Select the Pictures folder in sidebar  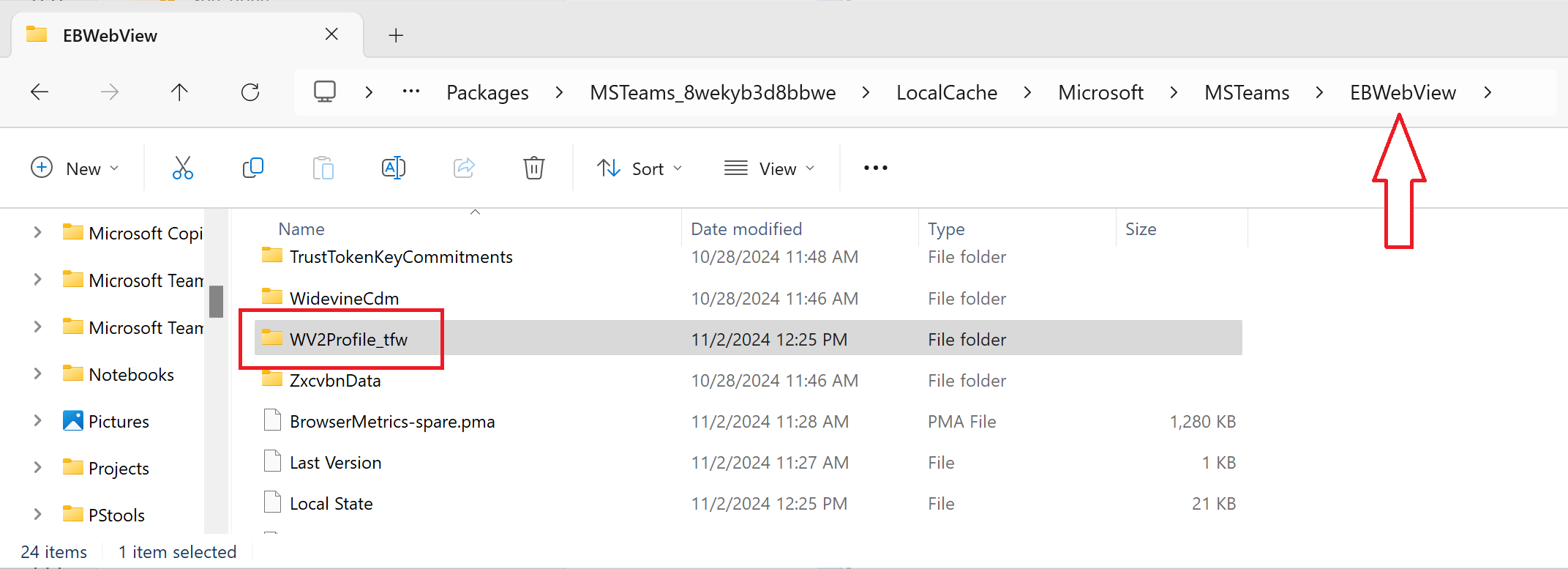coord(118,422)
